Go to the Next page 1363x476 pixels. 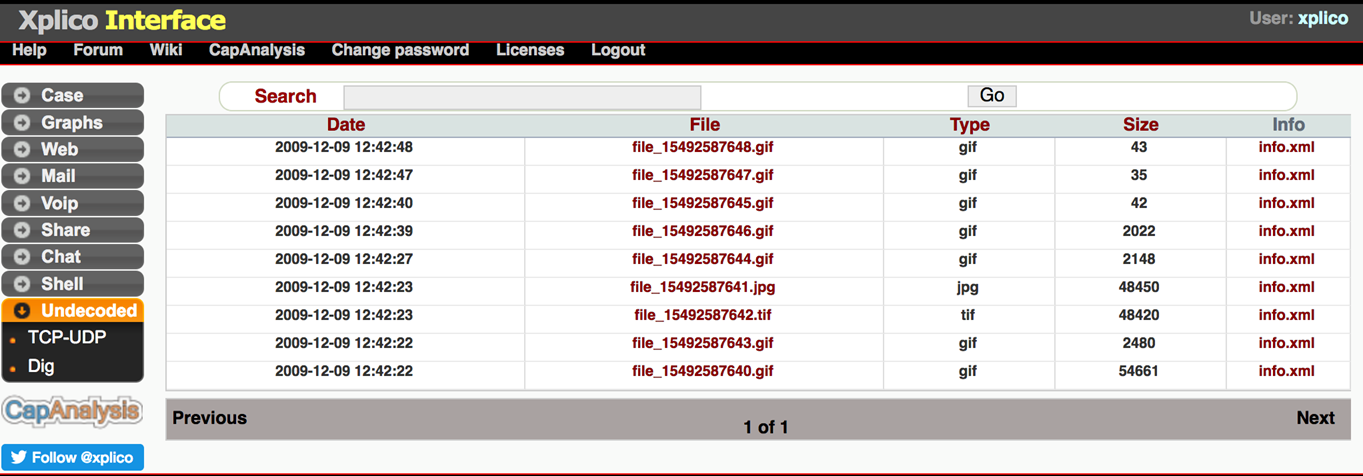1316,418
